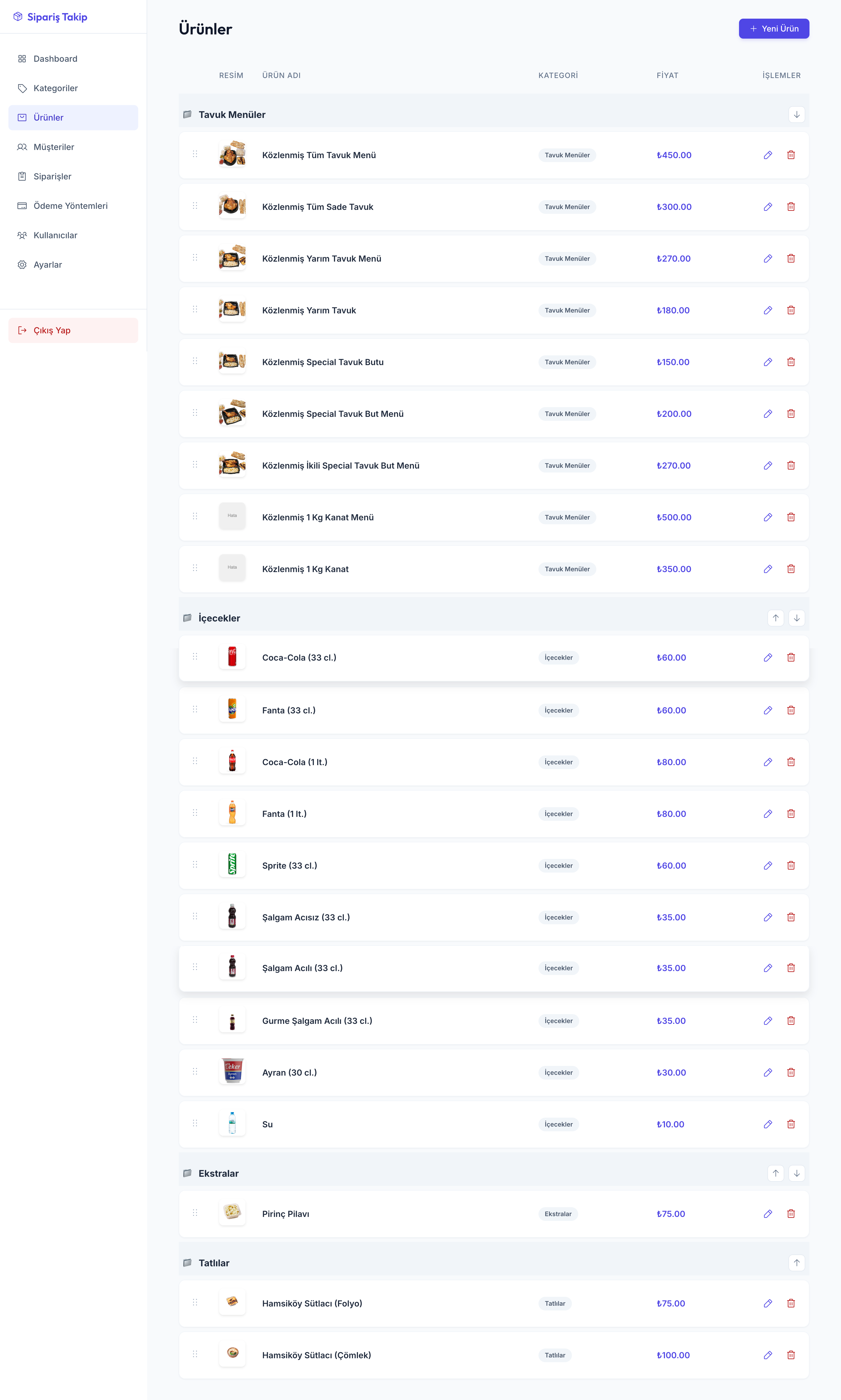
Task: Move Ekstralar category down
Action: point(797,1174)
